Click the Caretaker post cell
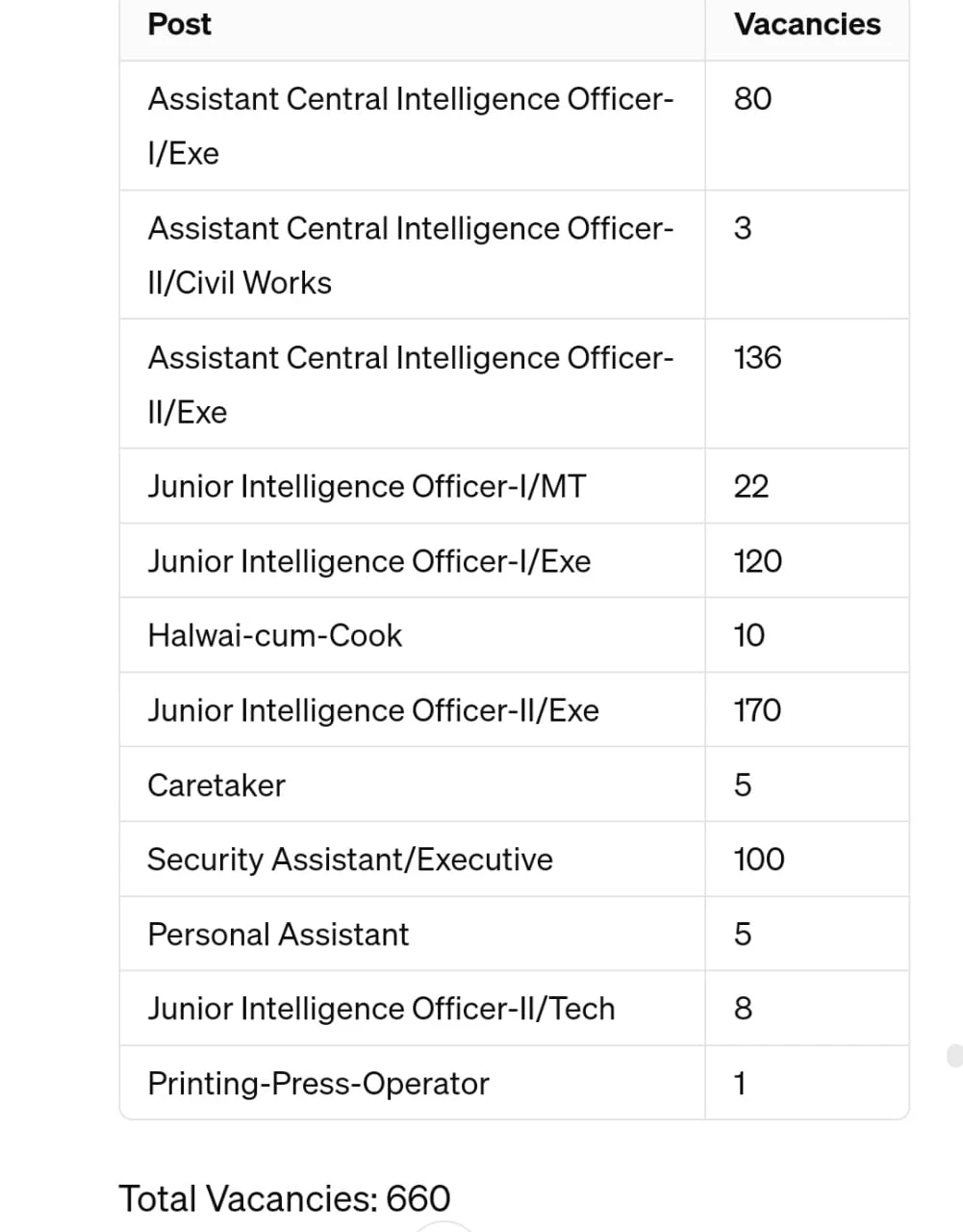The width and height of the screenshot is (963, 1232). click(x=216, y=785)
